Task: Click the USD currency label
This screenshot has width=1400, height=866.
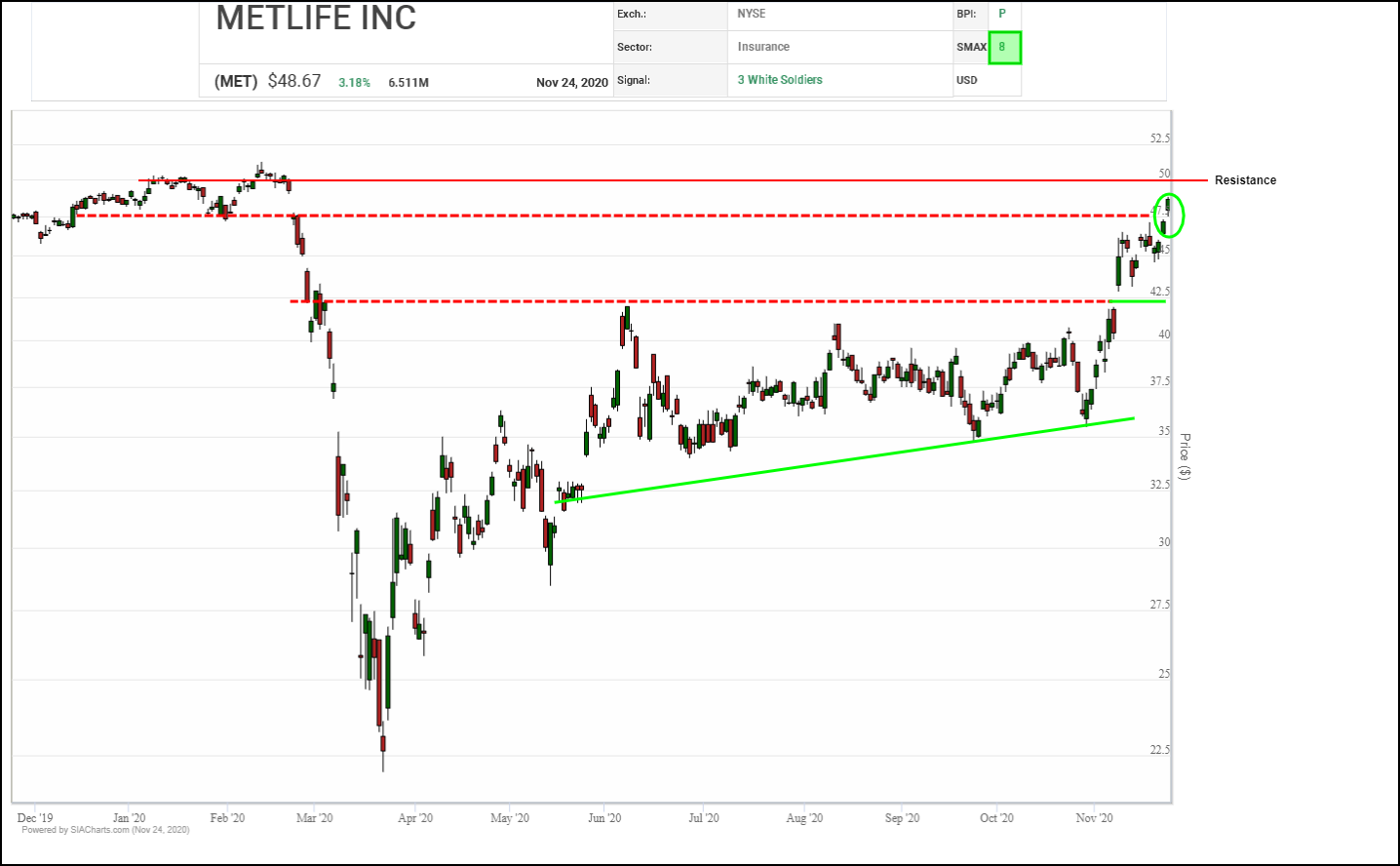Action: pos(967,80)
